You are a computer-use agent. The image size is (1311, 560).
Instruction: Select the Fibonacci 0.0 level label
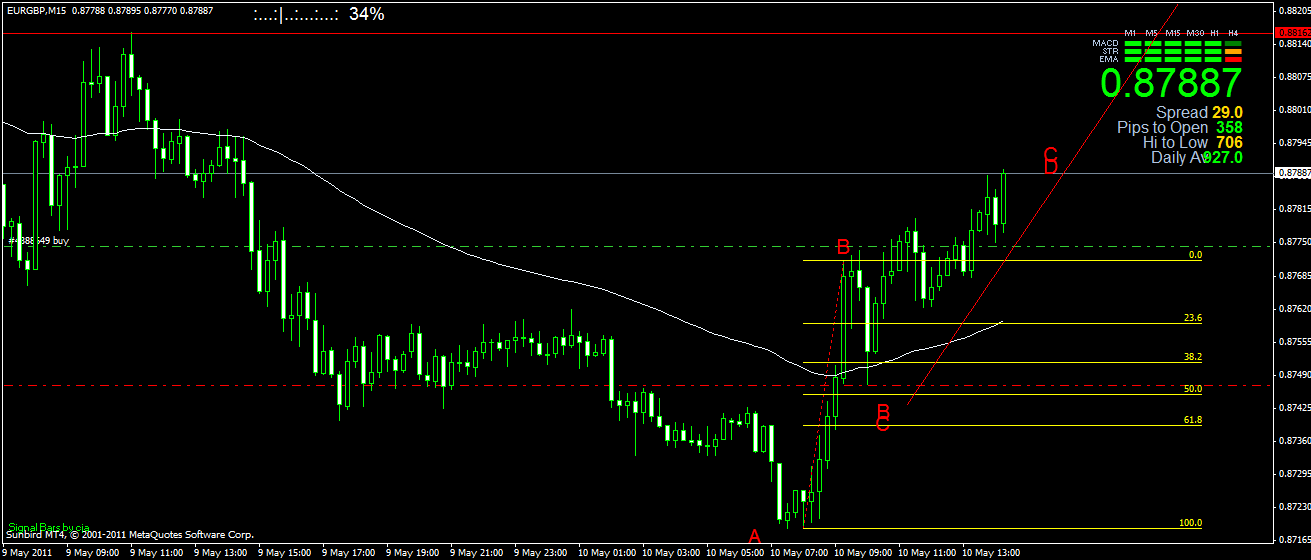tap(1195, 256)
